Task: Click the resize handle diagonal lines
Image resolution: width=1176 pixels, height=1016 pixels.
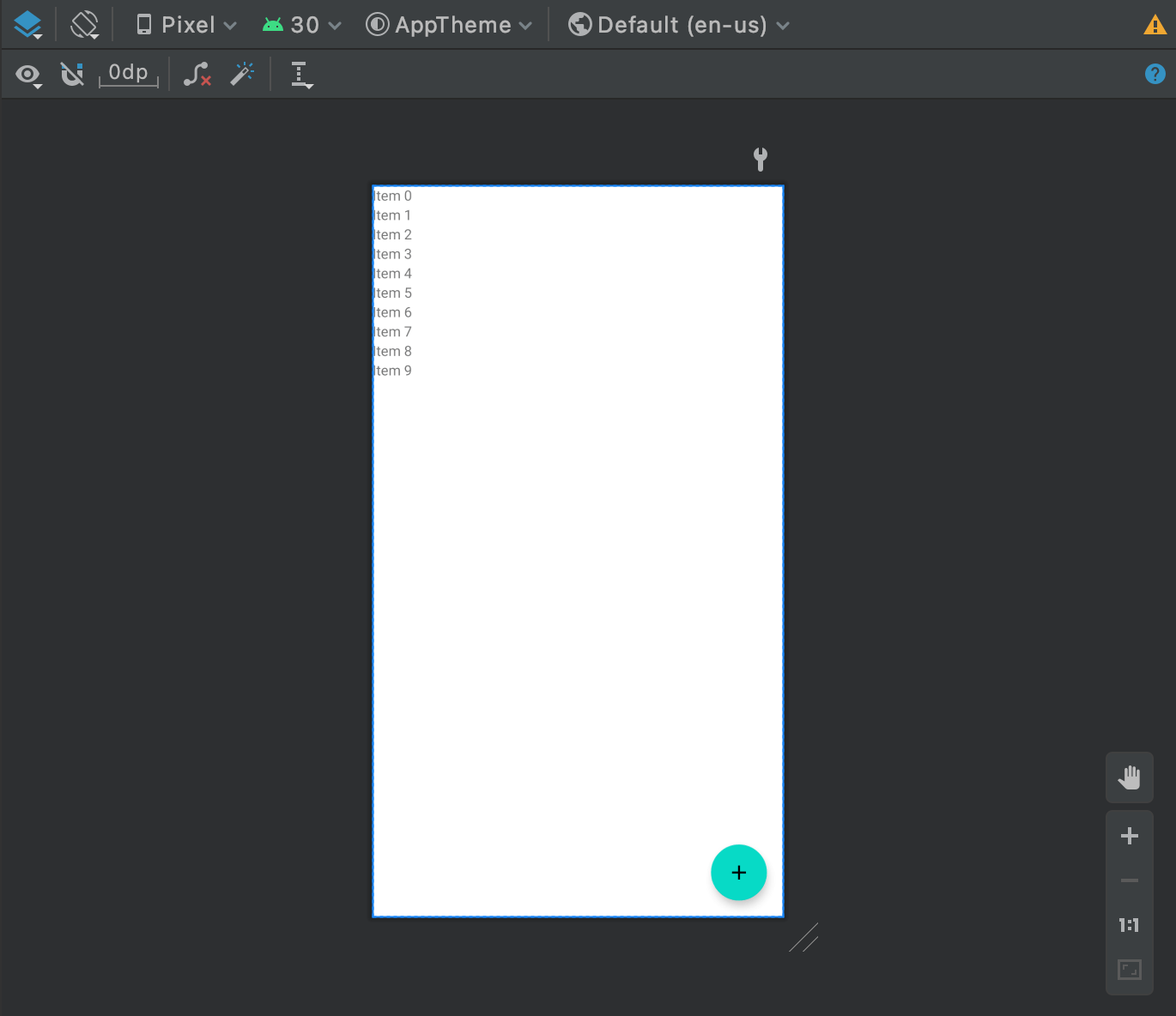Action: (x=804, y=938)
